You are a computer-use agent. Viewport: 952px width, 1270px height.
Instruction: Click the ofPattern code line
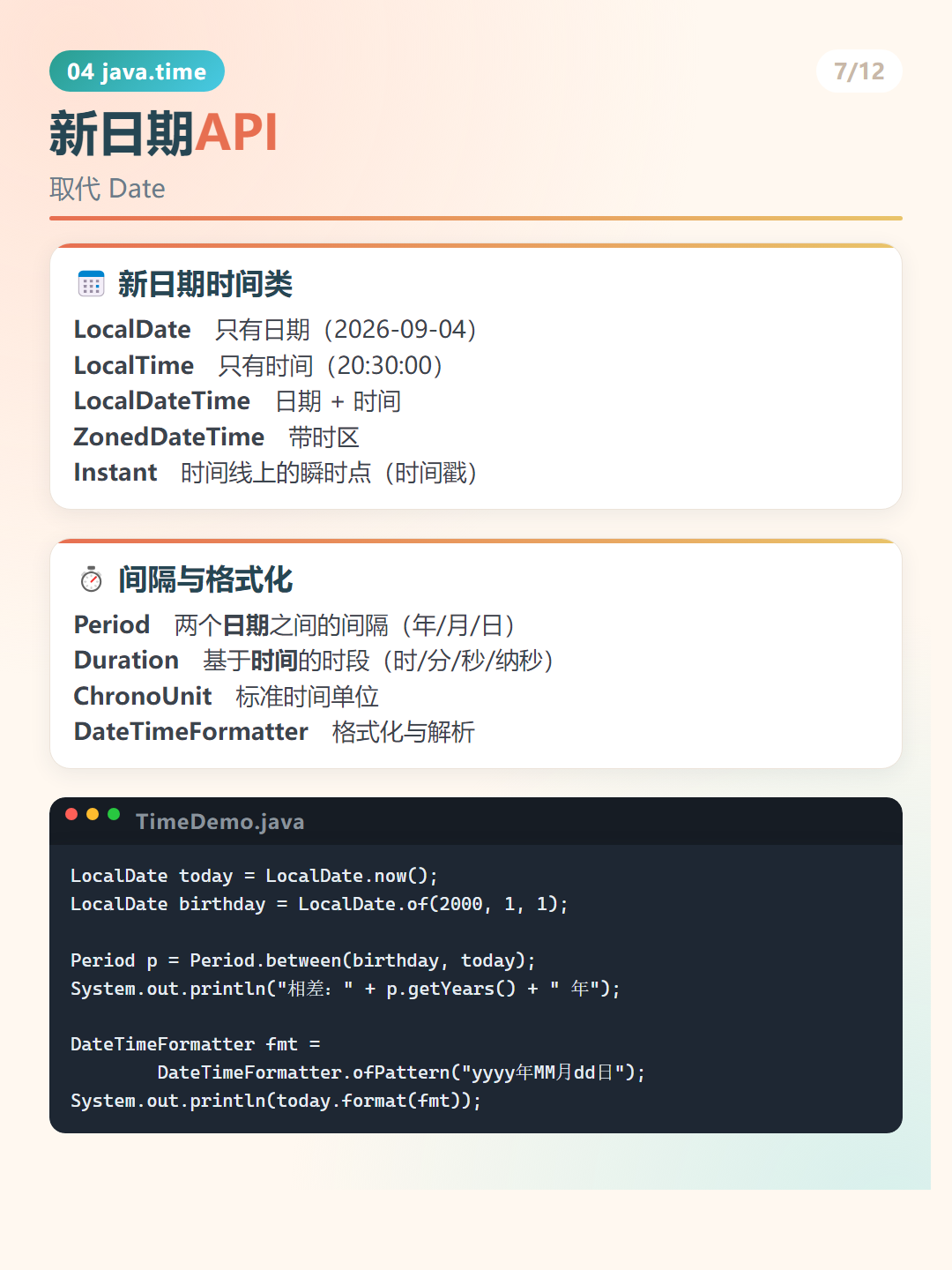click(401, 1072)
